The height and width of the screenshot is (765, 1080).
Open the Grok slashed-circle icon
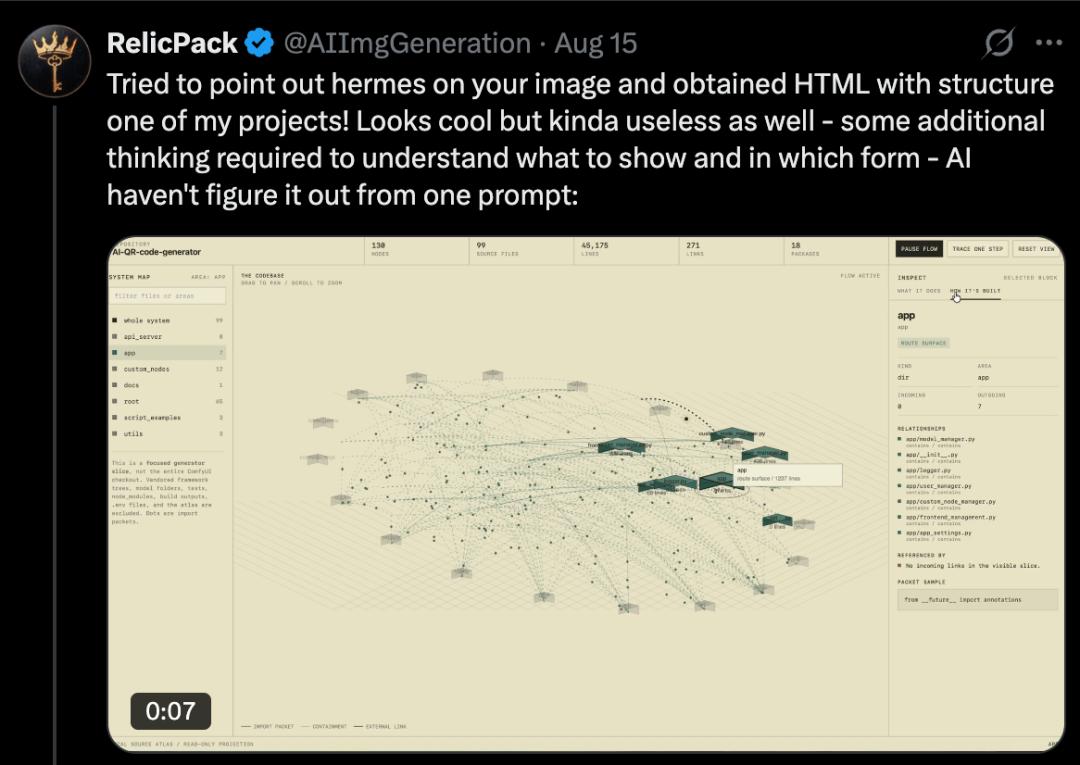pyautogui.click(x=998, y=43)
